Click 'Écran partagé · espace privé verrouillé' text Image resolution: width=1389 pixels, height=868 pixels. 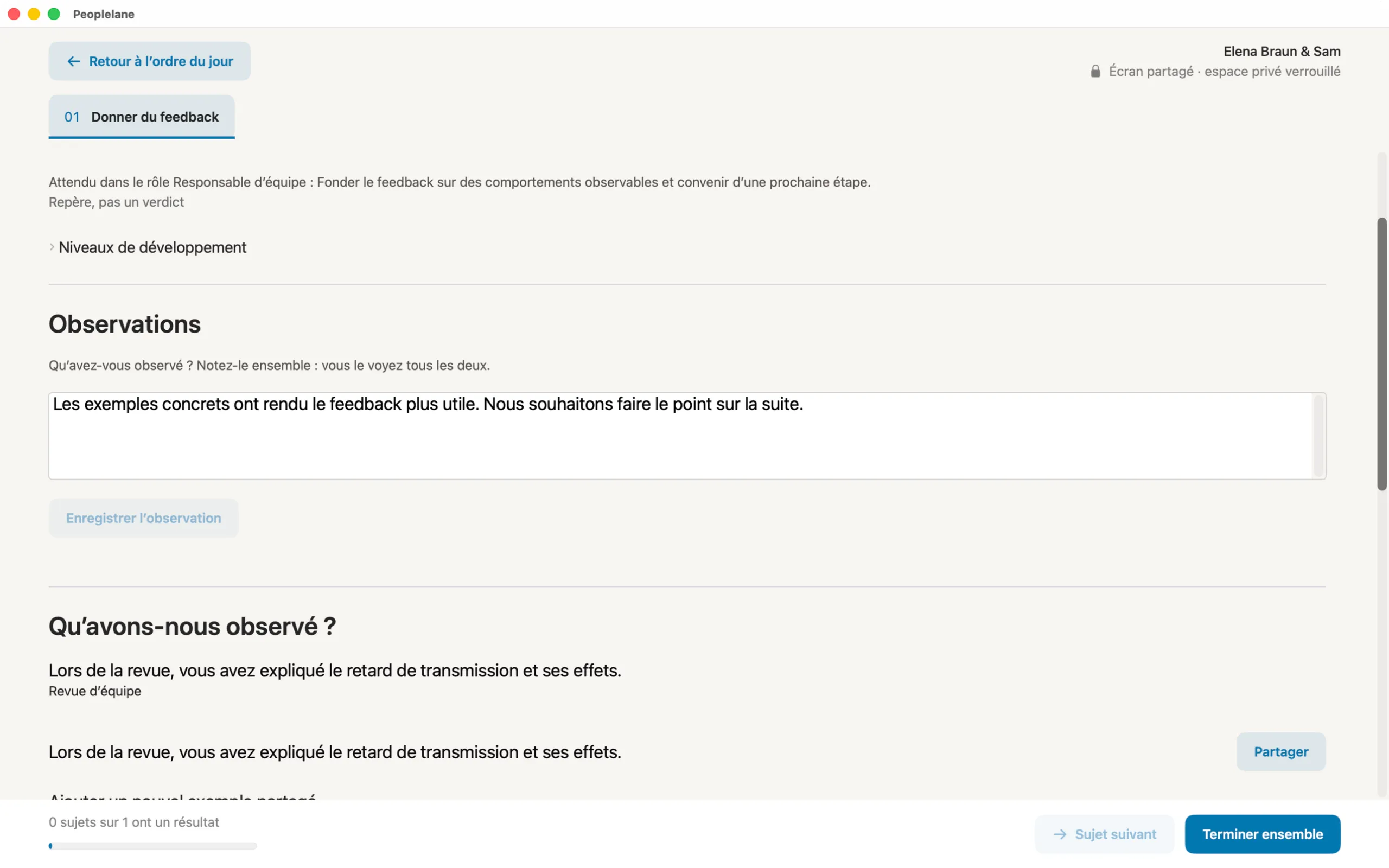click(x=1224, y=71)
